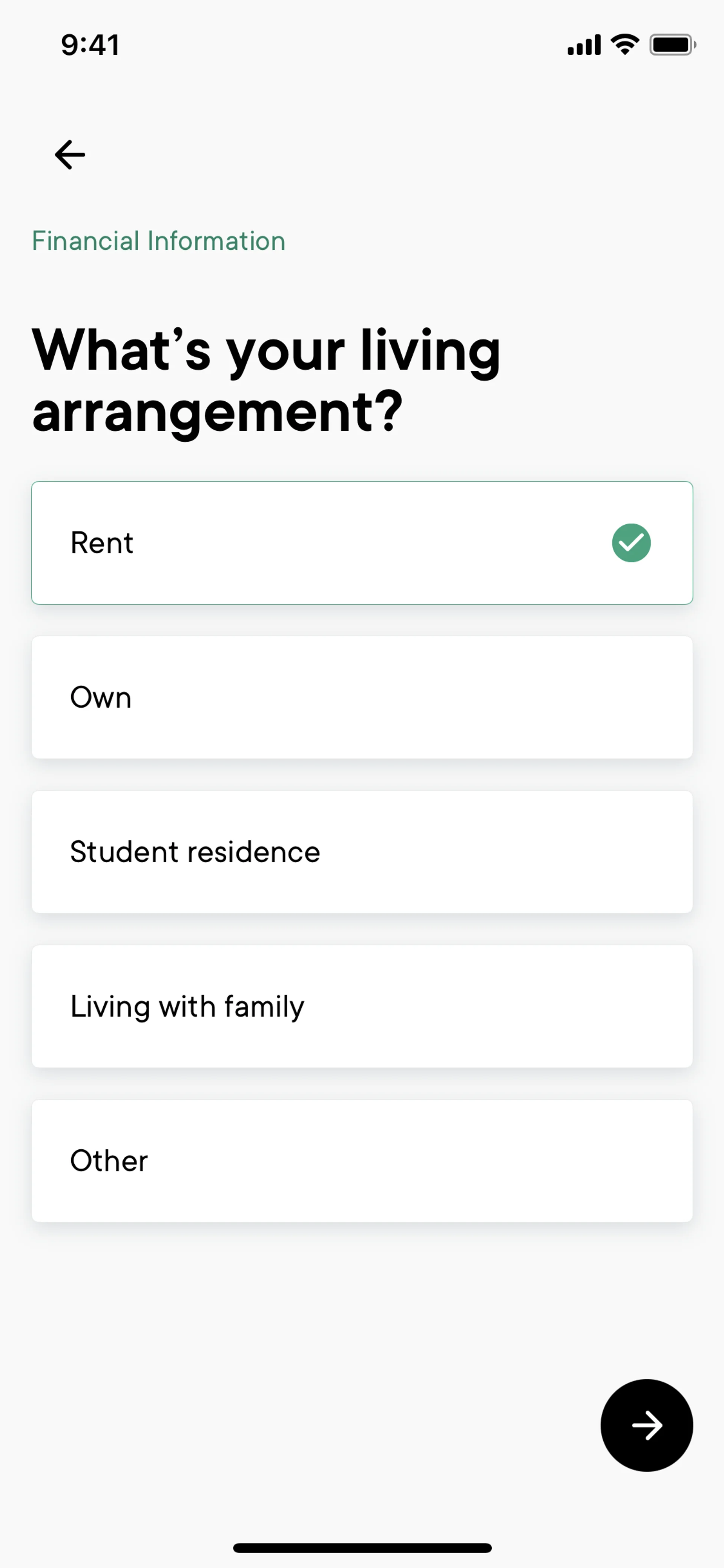This screenshot has width=724, height=1568.
Task: Pick the Living with family option
Action: (x=361, y=1006)
